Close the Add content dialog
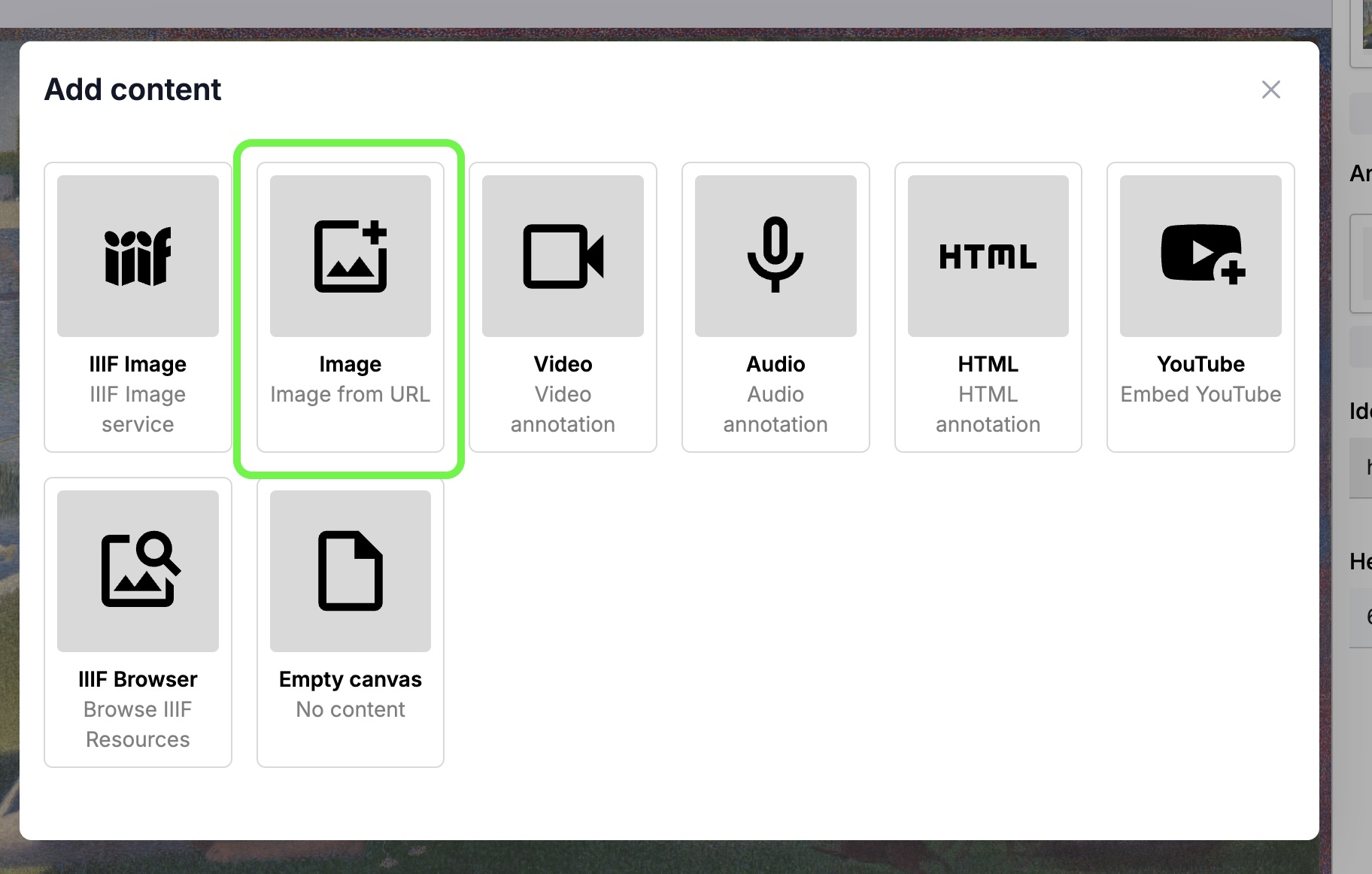1372x874 pixels. [x=1270, y=90]
